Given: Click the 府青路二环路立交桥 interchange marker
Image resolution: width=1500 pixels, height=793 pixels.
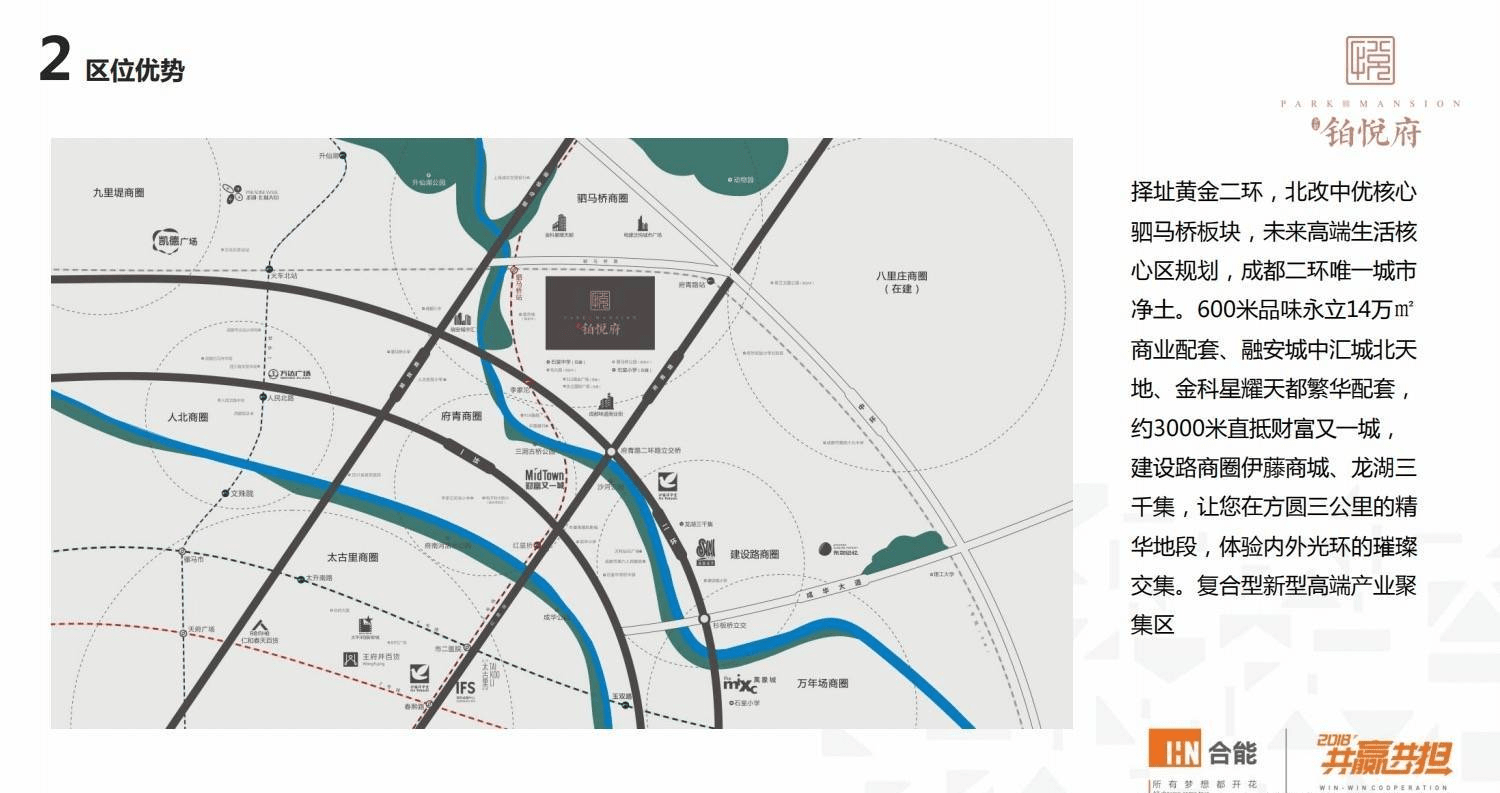Looking at the screenshot, I should (x=609, y=452).
